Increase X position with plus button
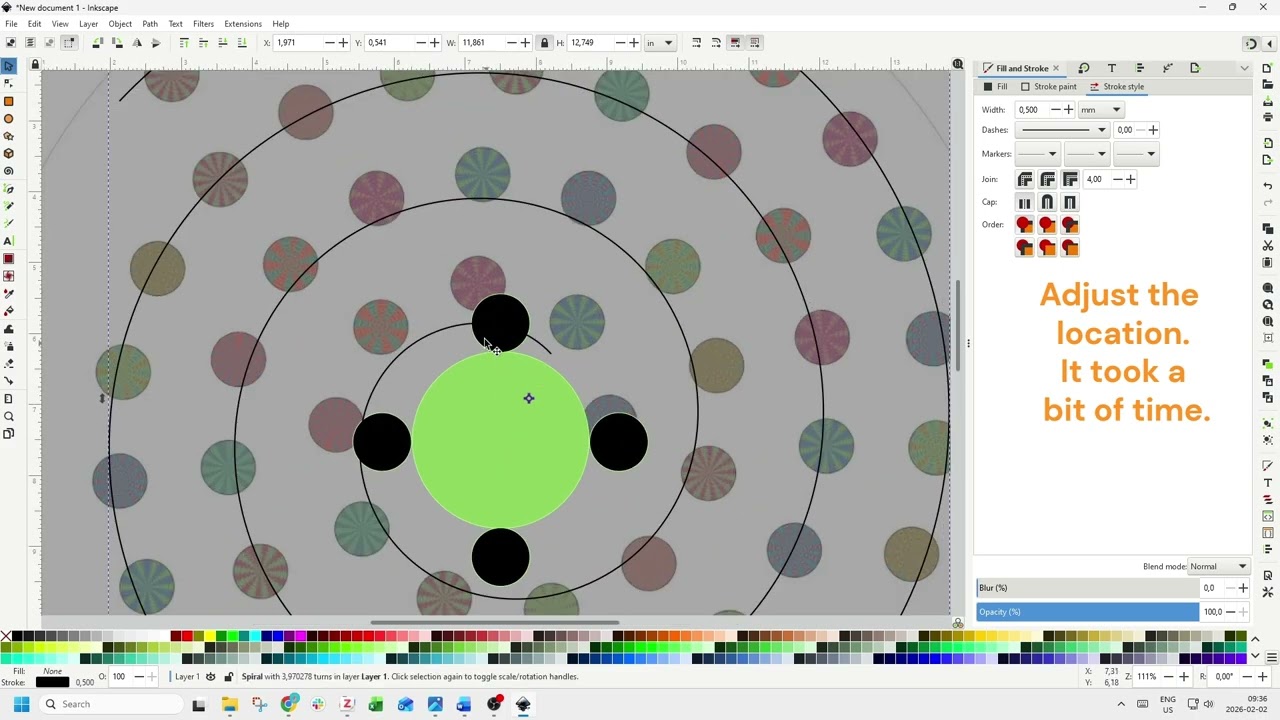Image resolution: width=1280 pixels, height=720 pixels. (x=343, y=43)
